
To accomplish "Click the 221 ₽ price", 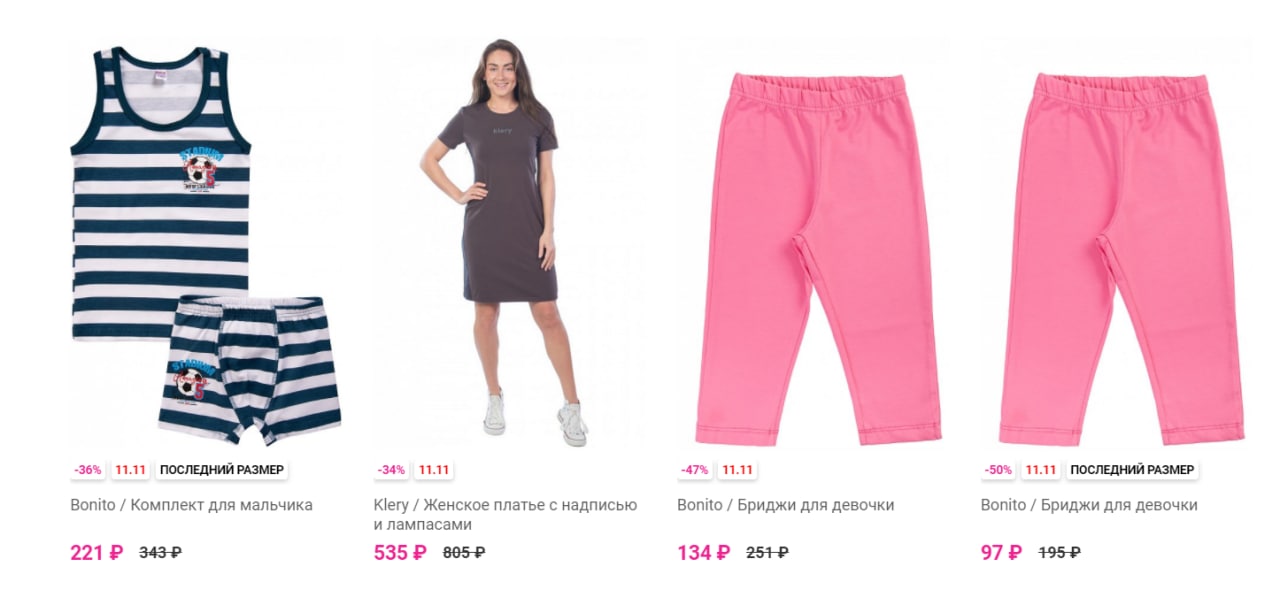I will (x=96, y=552).
